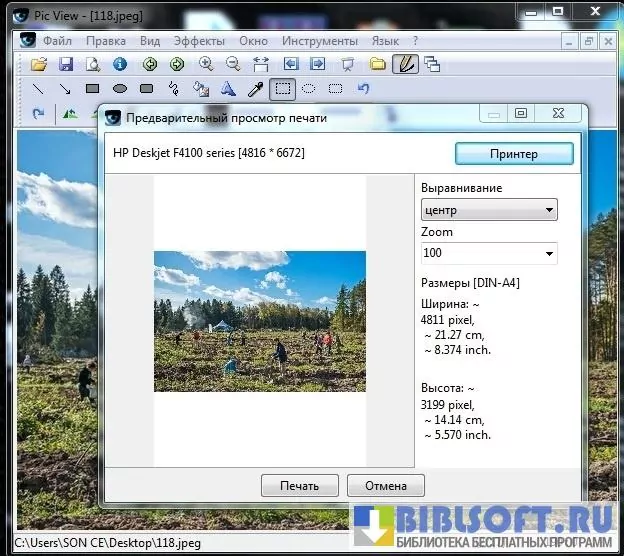Click the Отмена button
The image size is (624, 556).
point(385,486)
